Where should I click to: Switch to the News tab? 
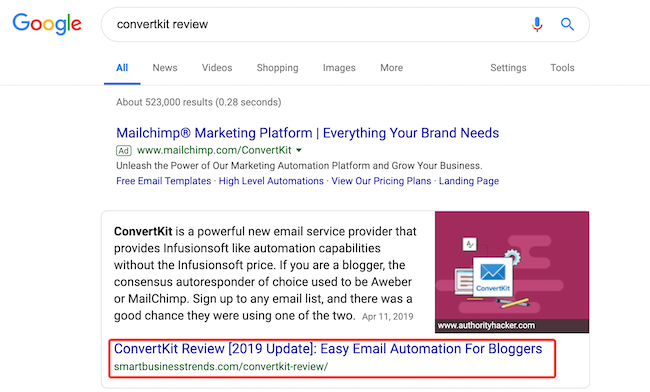click(x=165, y=68)
